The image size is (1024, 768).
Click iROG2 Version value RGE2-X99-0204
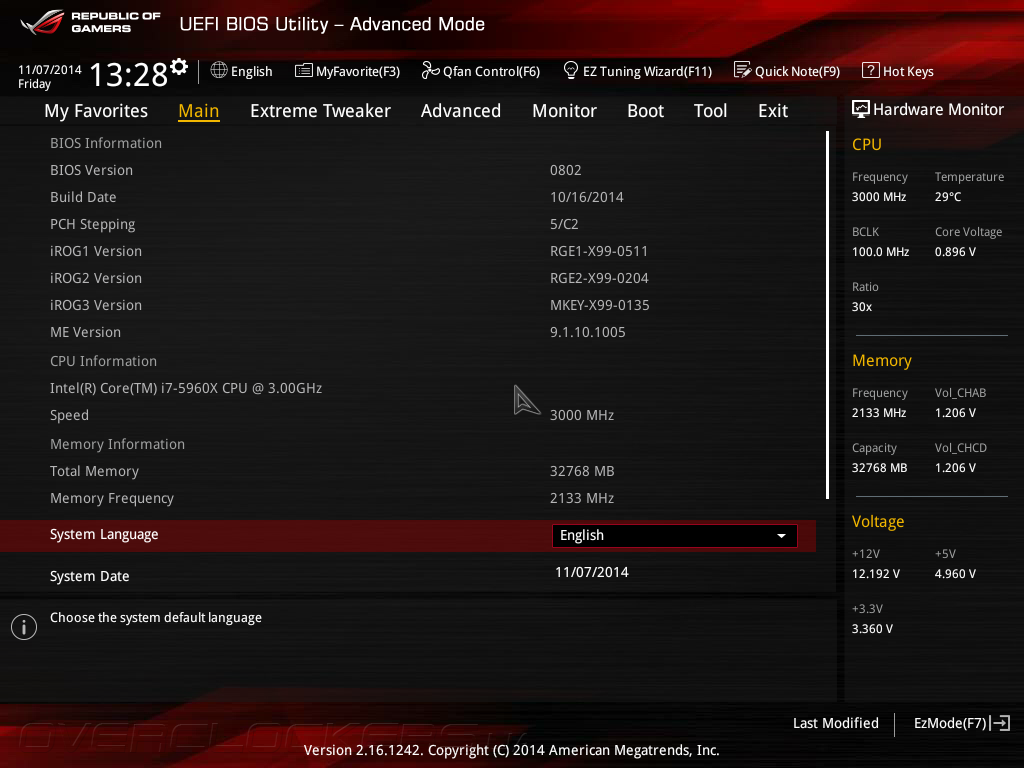click(599, 278)
